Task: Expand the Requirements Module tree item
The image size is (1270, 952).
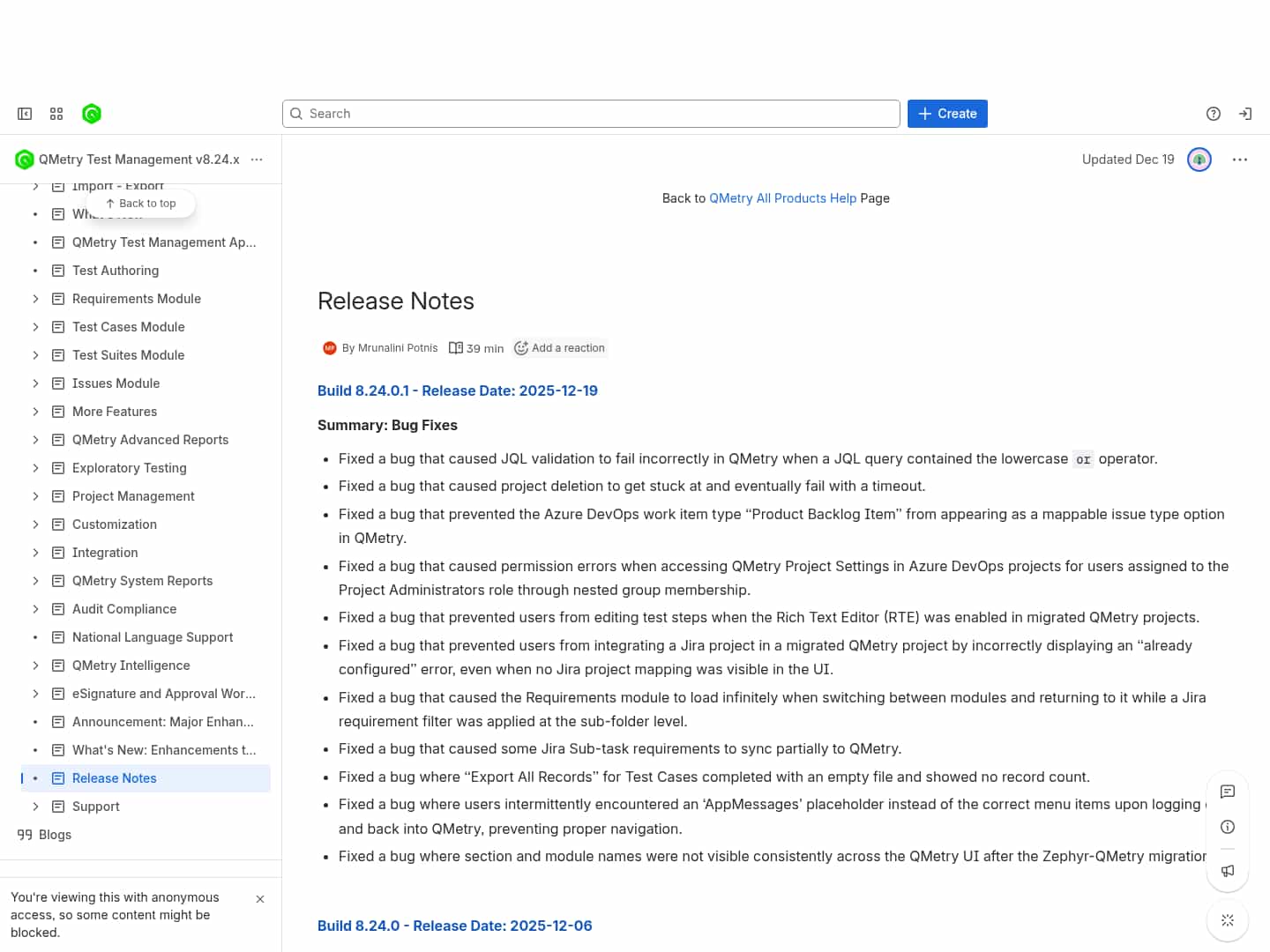Action: point(35,299)
